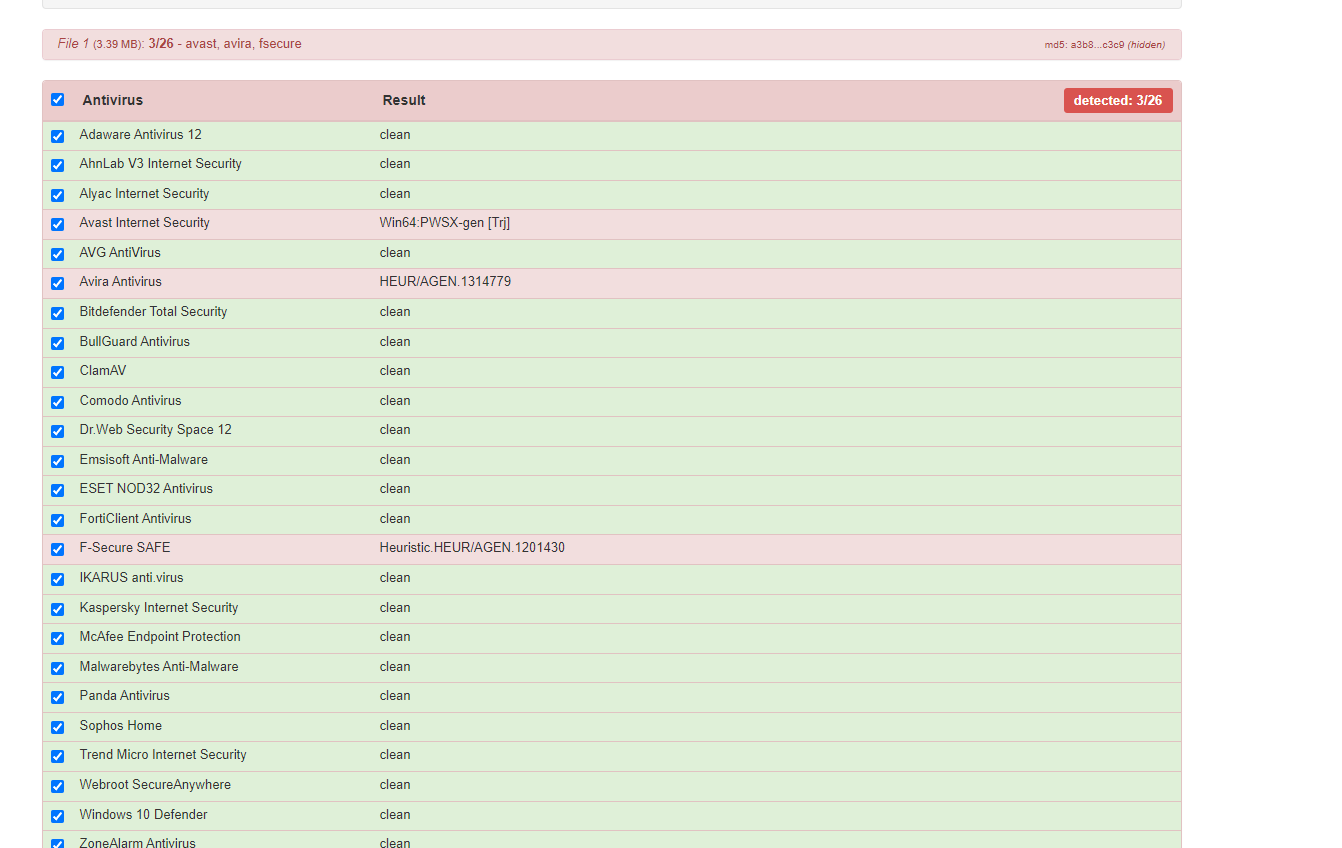This screenshot has height=848, width=1342.
Task: Click the 'clean' result for Kaspersky Internet Security
Action: point(395,608)
